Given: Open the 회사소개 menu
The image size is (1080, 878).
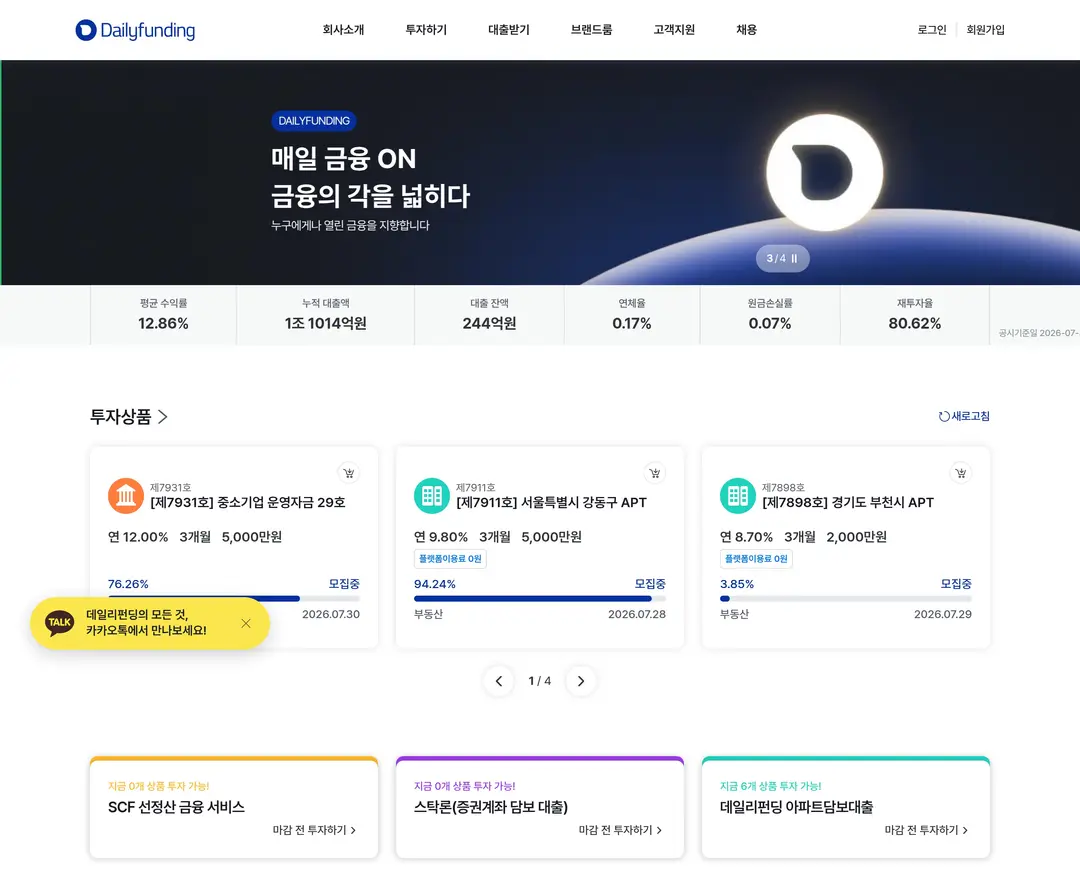Looking at the screenshot, I should coord(343,30).
